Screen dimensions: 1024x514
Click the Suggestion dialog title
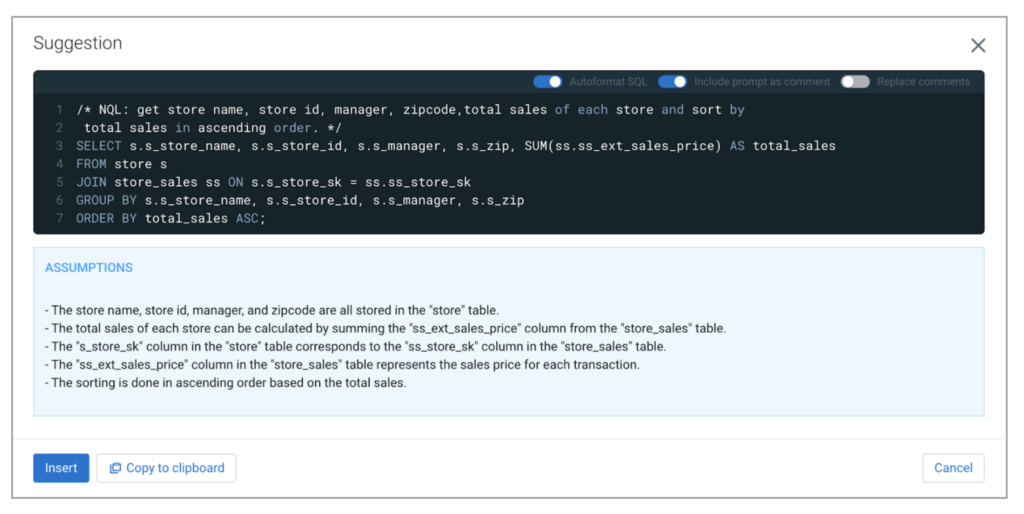(x=78, y=44)
